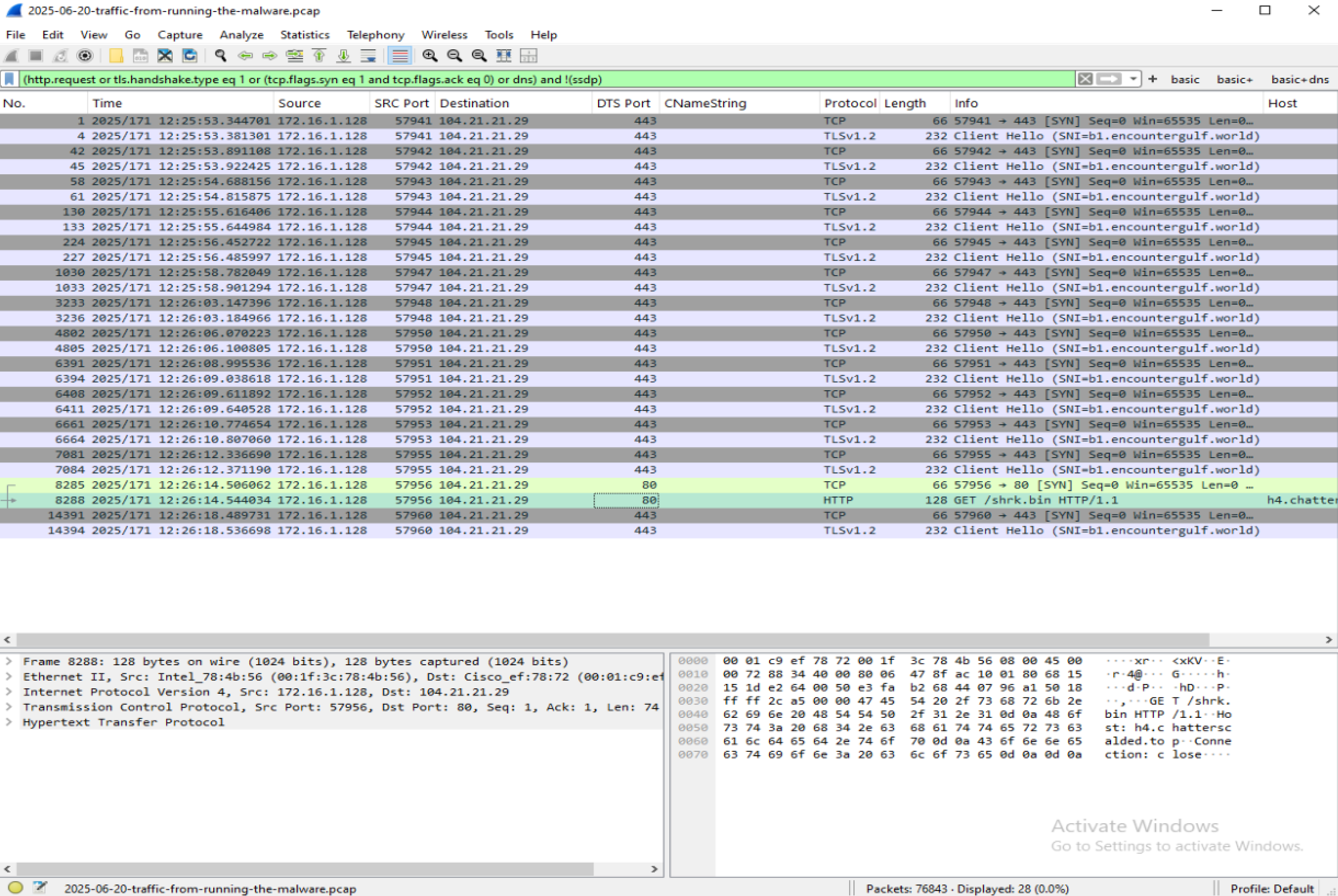Expand the Hypertext Transfer Protocol details
The height and width of the screenshot is (896, 1338).
8,722
